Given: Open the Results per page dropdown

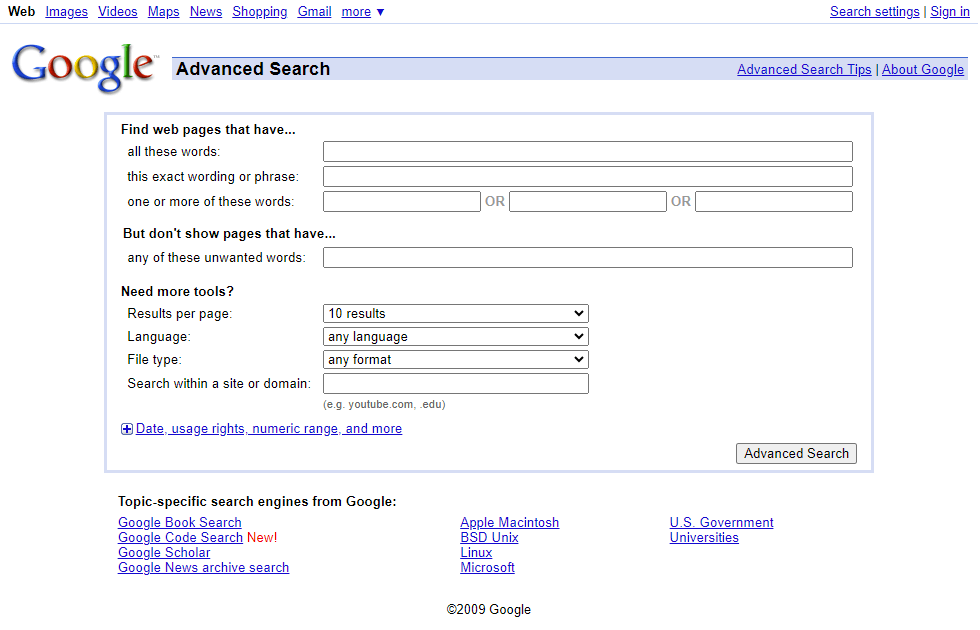Looking at the screenshot, I should click(456, 313).
